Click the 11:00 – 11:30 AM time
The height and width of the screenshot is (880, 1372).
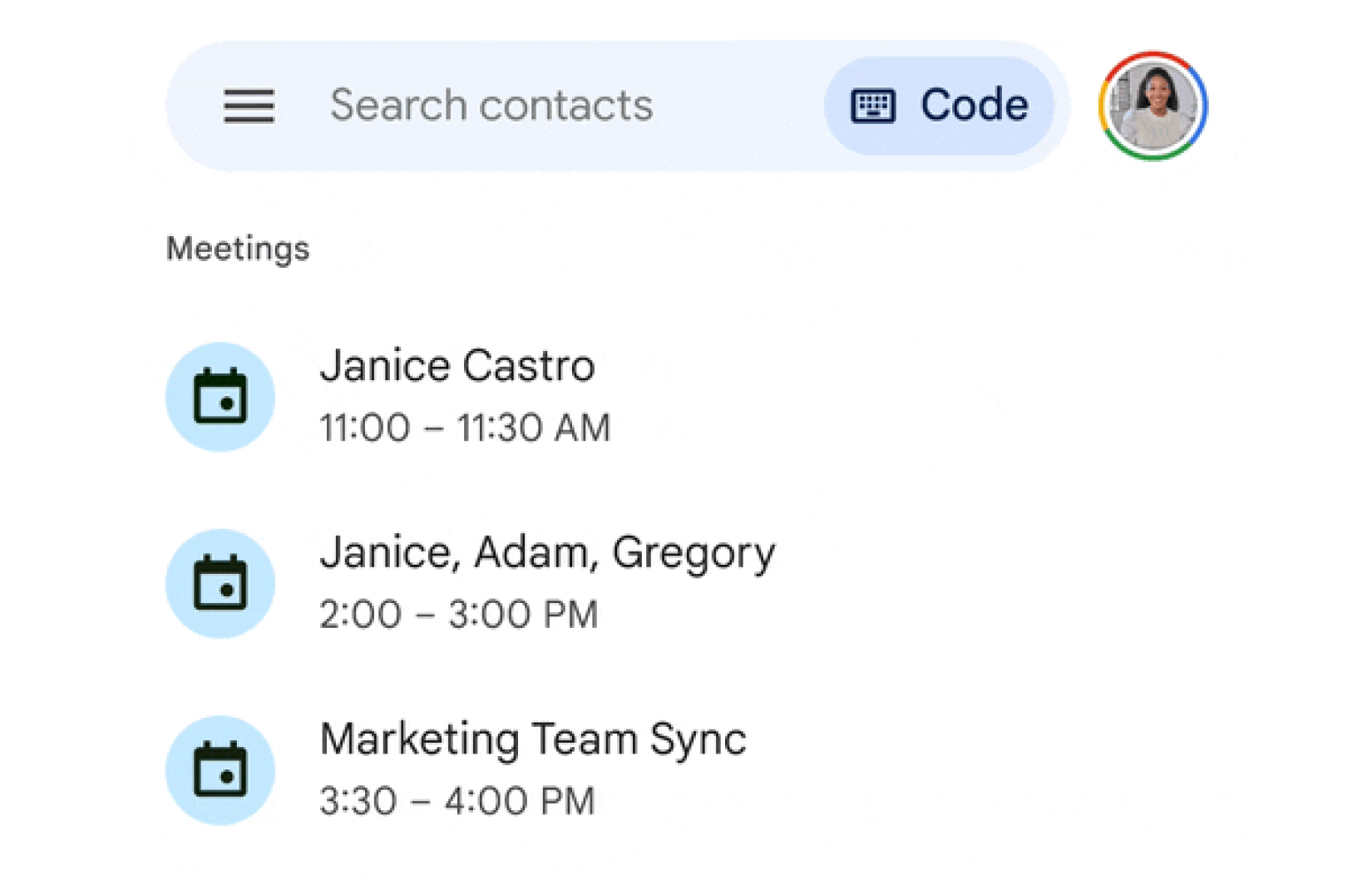coord(465,428)
